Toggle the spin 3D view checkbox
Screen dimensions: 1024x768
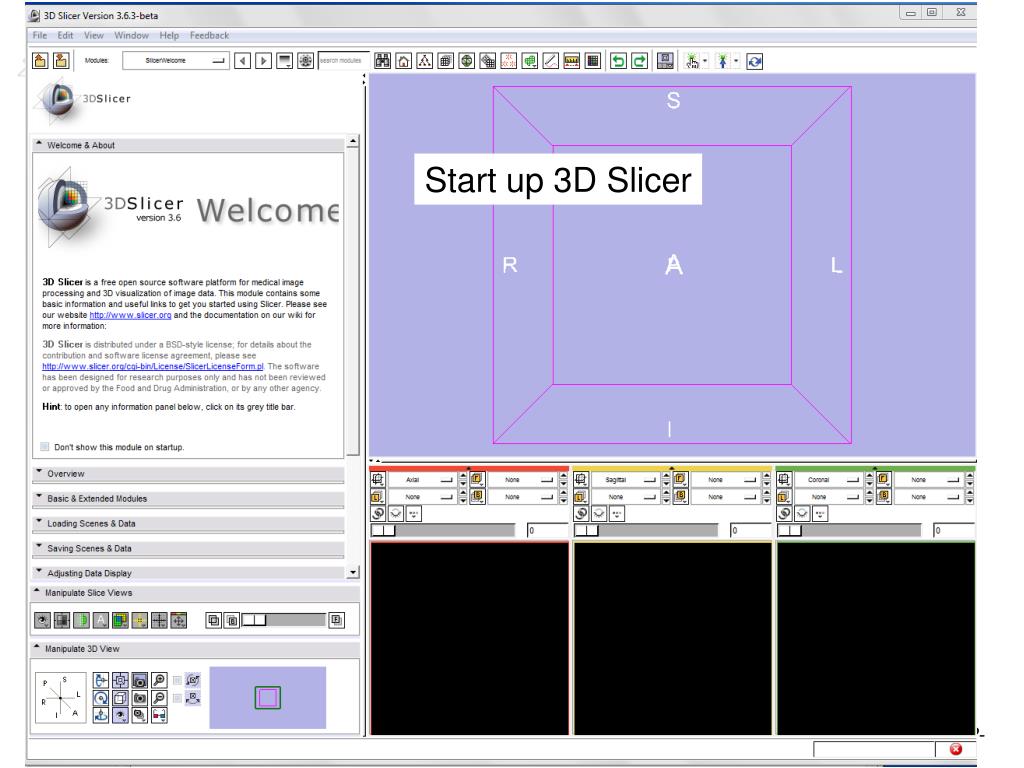click(177, 680)
